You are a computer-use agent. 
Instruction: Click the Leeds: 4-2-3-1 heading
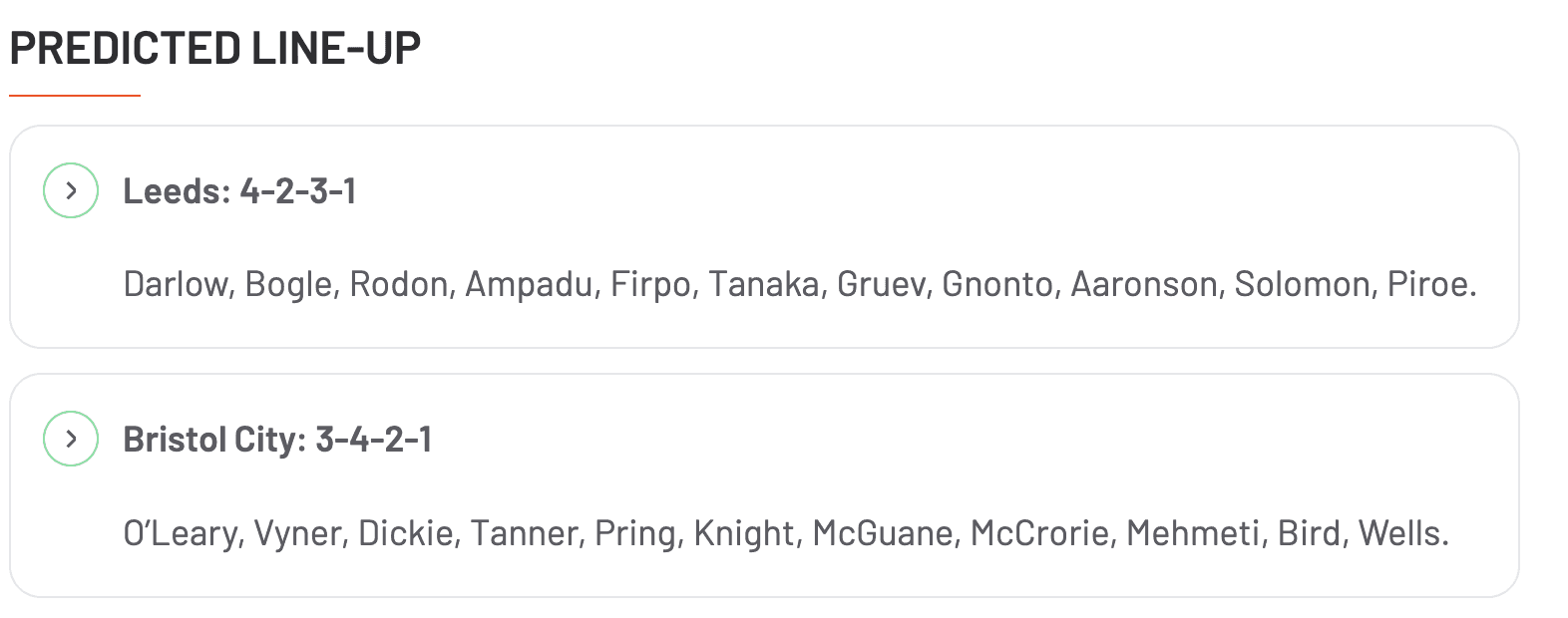pyautogui.click(x=239, y=190)
